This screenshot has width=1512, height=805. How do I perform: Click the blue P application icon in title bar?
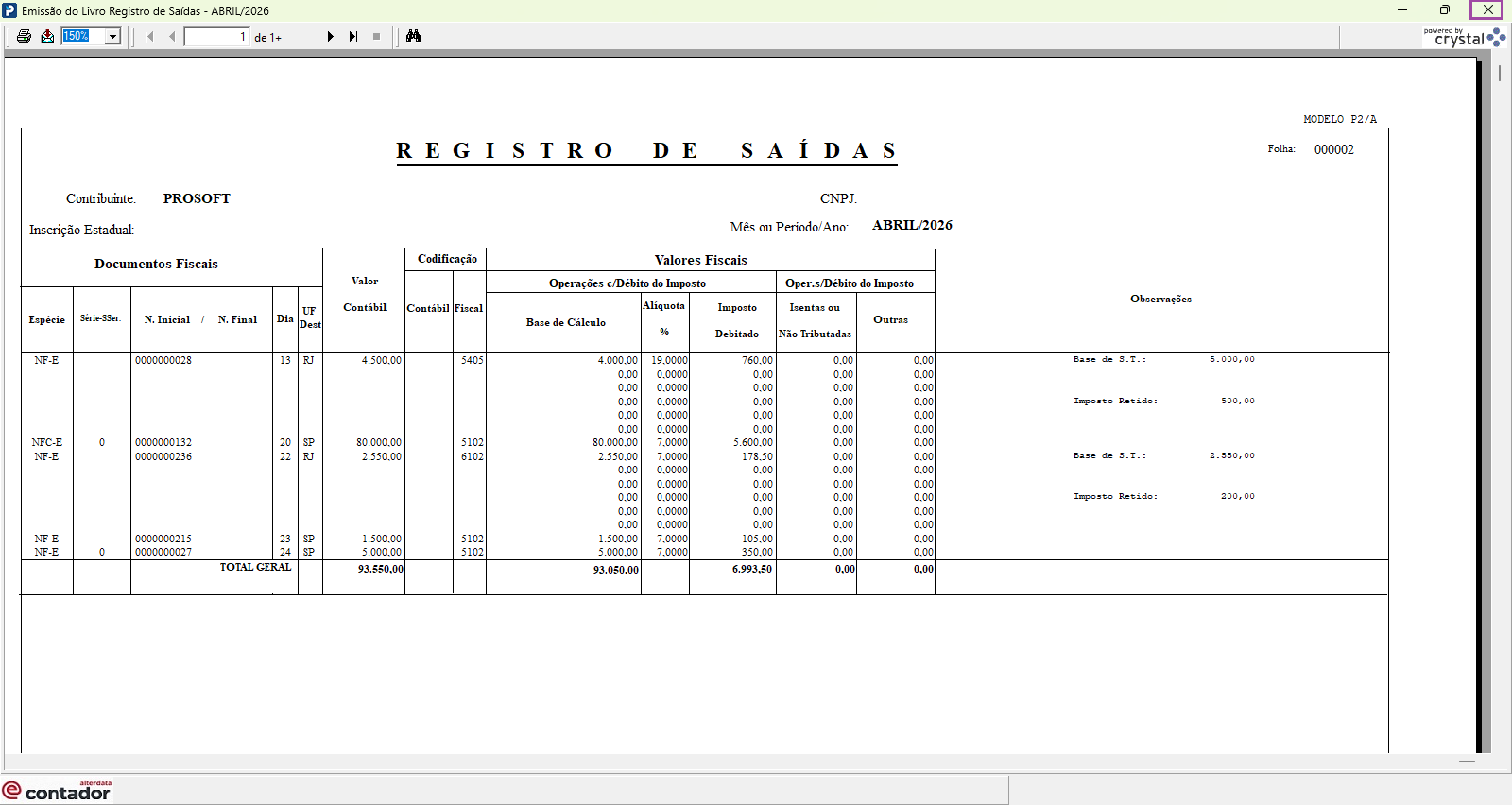pos(9,10)
